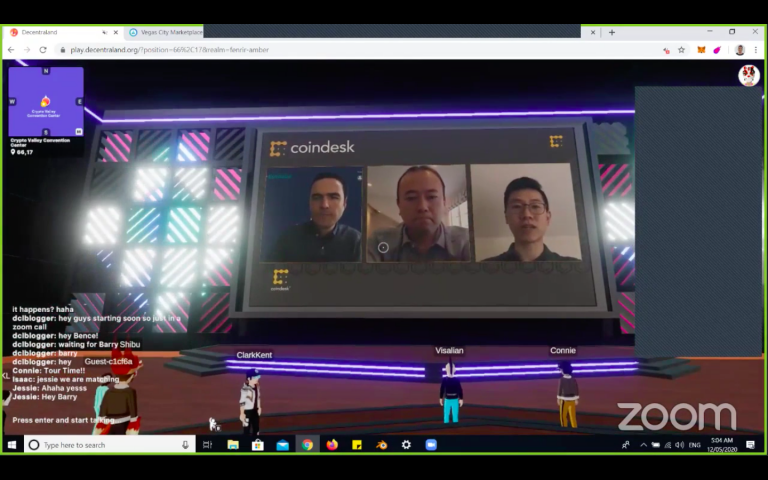Viewport: 768px width, 480px height.
Task: Click the ClarkKent avatar name label
Action: [254, 355]
